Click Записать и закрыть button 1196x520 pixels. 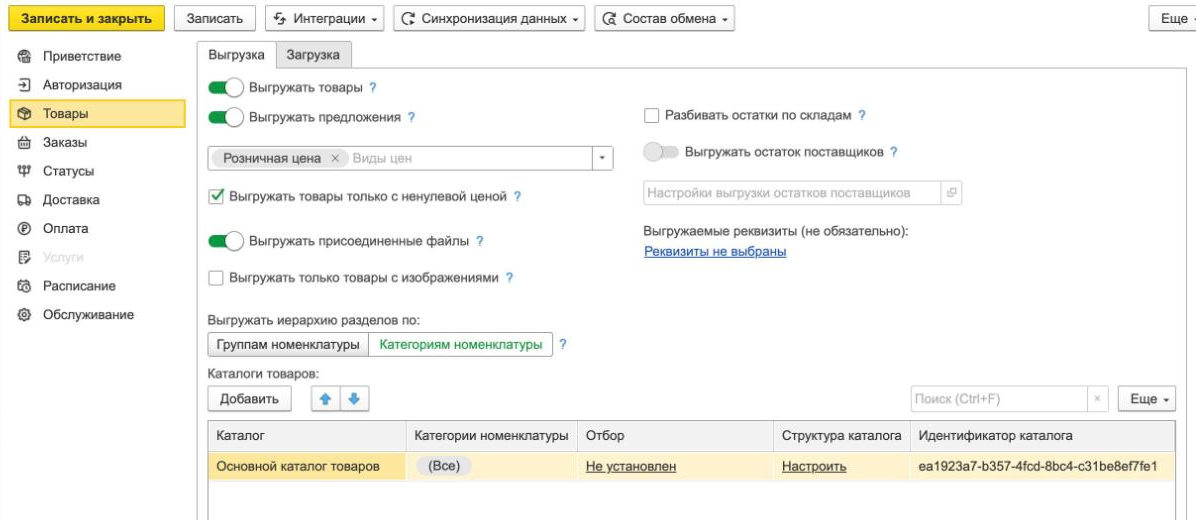tap(86, 19)
